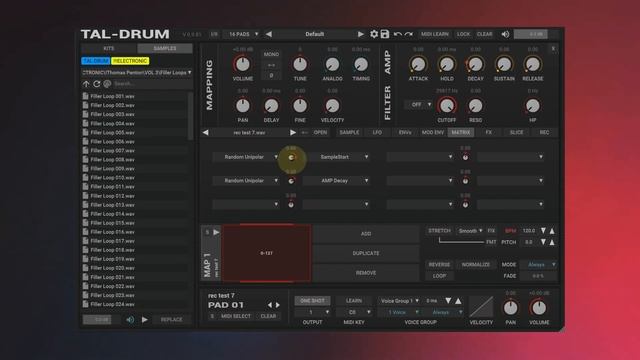Image resolution: width=640 pixels, height=360 pixels.
Task: Decrease PITCH value with down arrow
Action: 543,242
